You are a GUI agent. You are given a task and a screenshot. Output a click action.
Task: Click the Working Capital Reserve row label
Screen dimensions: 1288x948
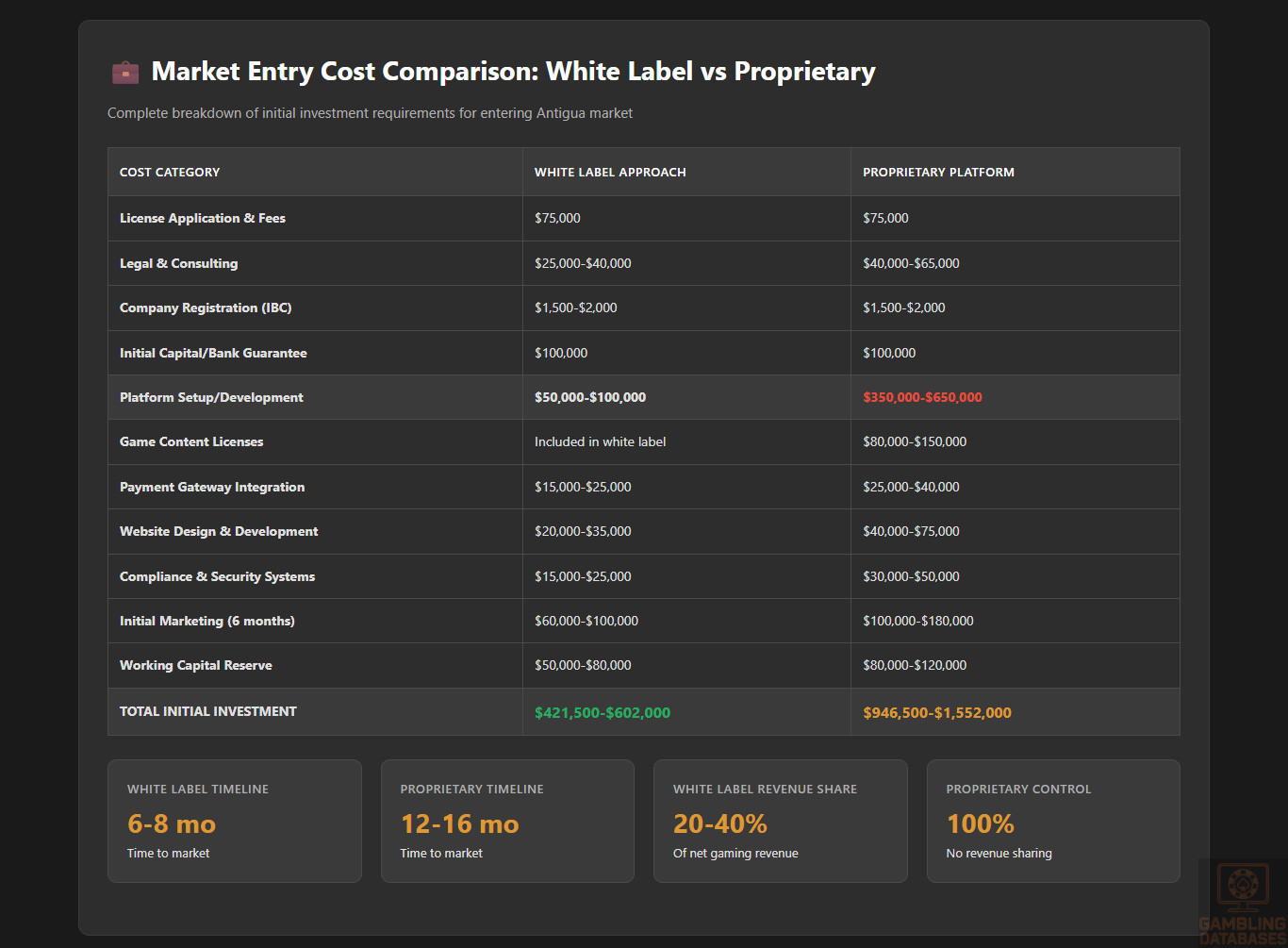pos(196,665)
